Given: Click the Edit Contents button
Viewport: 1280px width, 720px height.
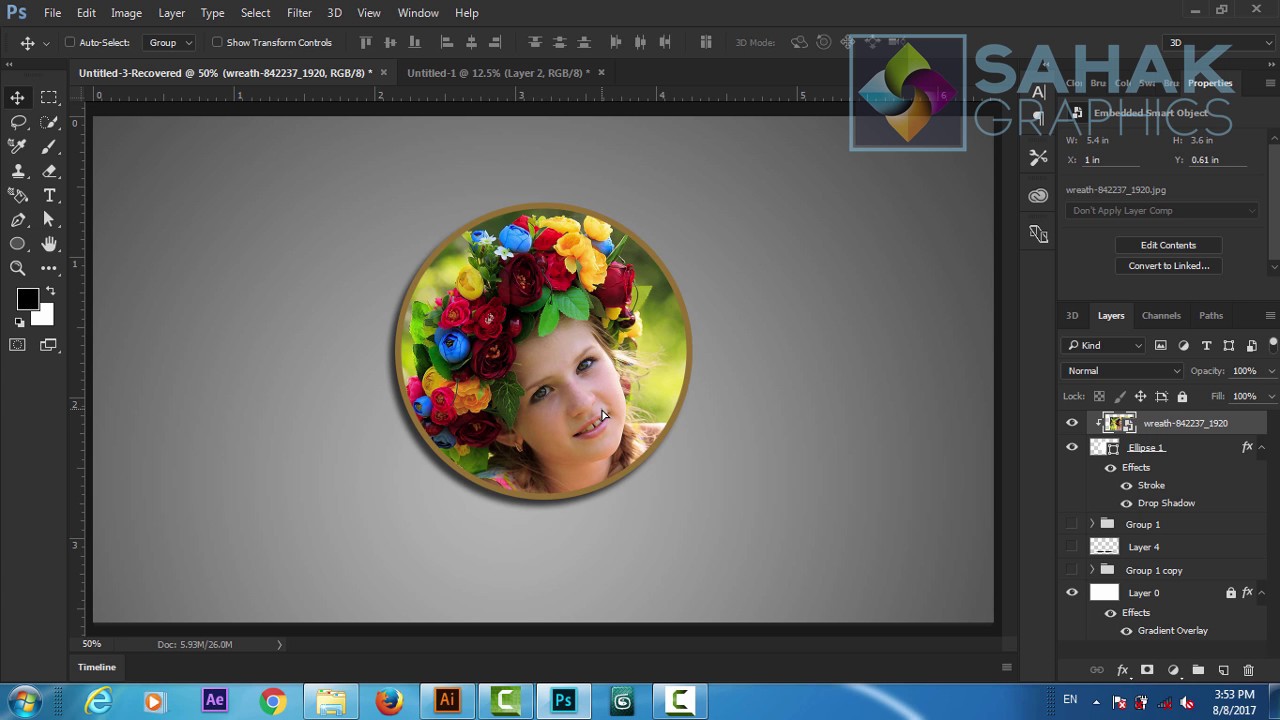Looking at the screenshot, I should pos(1168,245).
